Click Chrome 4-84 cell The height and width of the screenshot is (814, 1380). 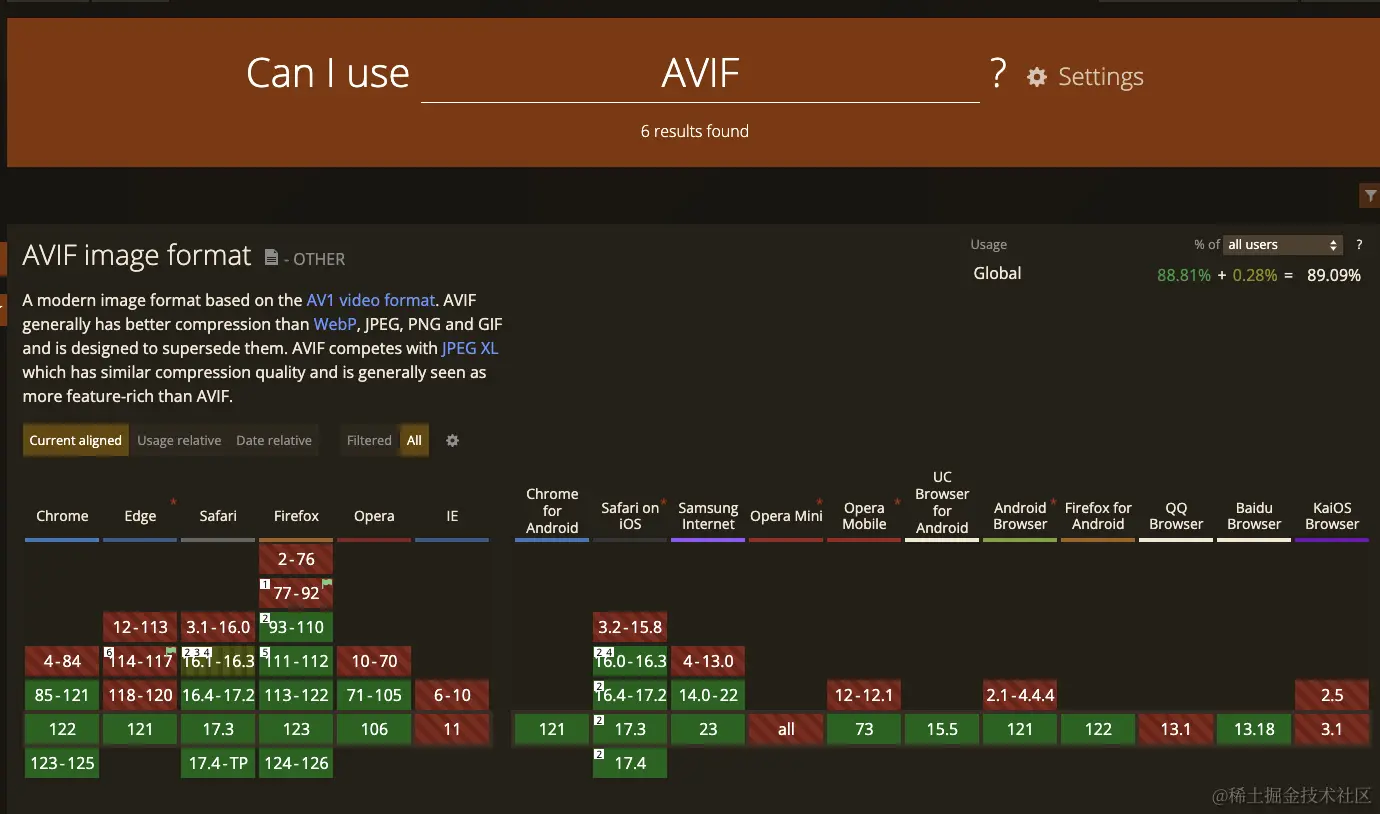[x=62, y=661]
